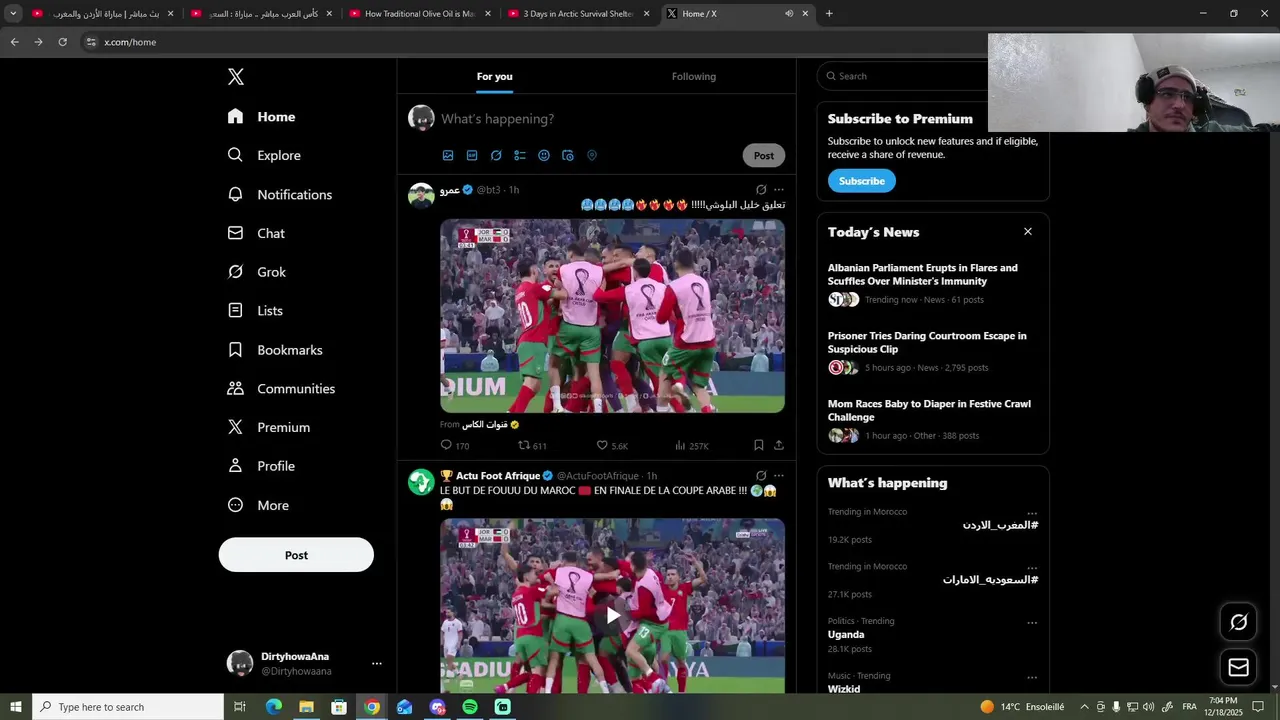Switch to the For you tab

click(494, 76)
